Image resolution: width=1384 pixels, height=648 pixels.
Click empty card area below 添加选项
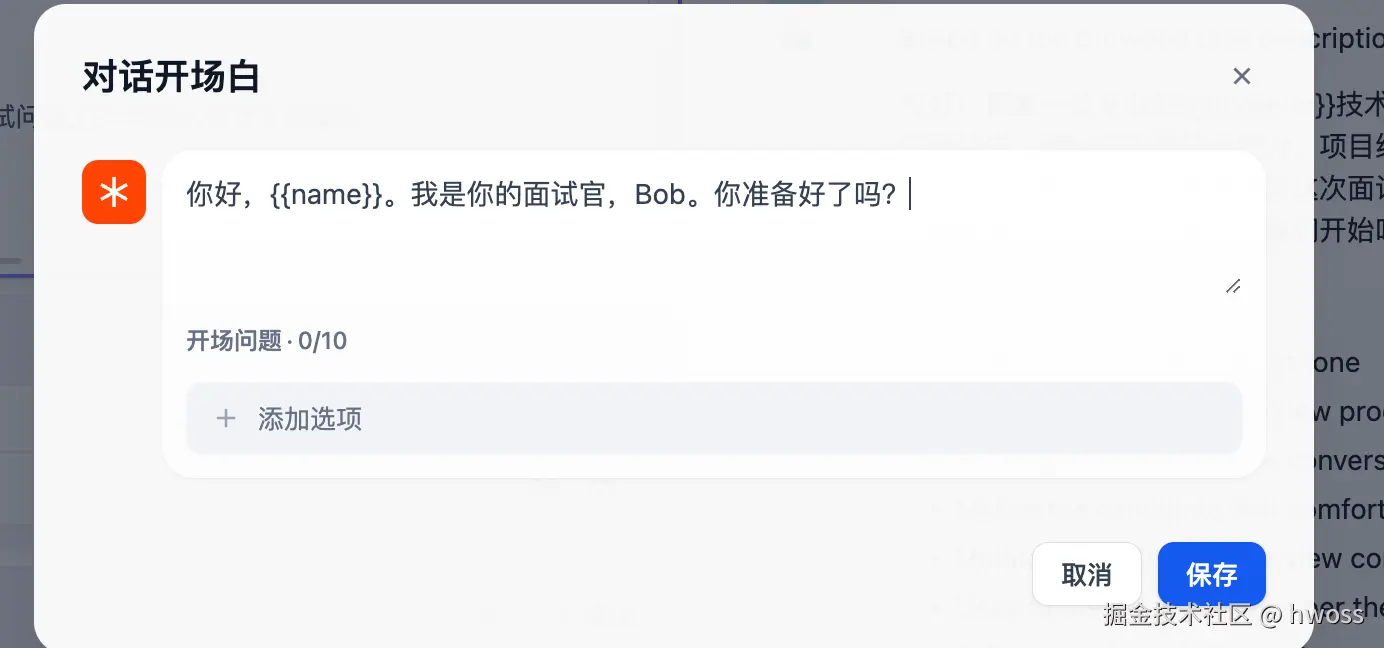point(714,466)
